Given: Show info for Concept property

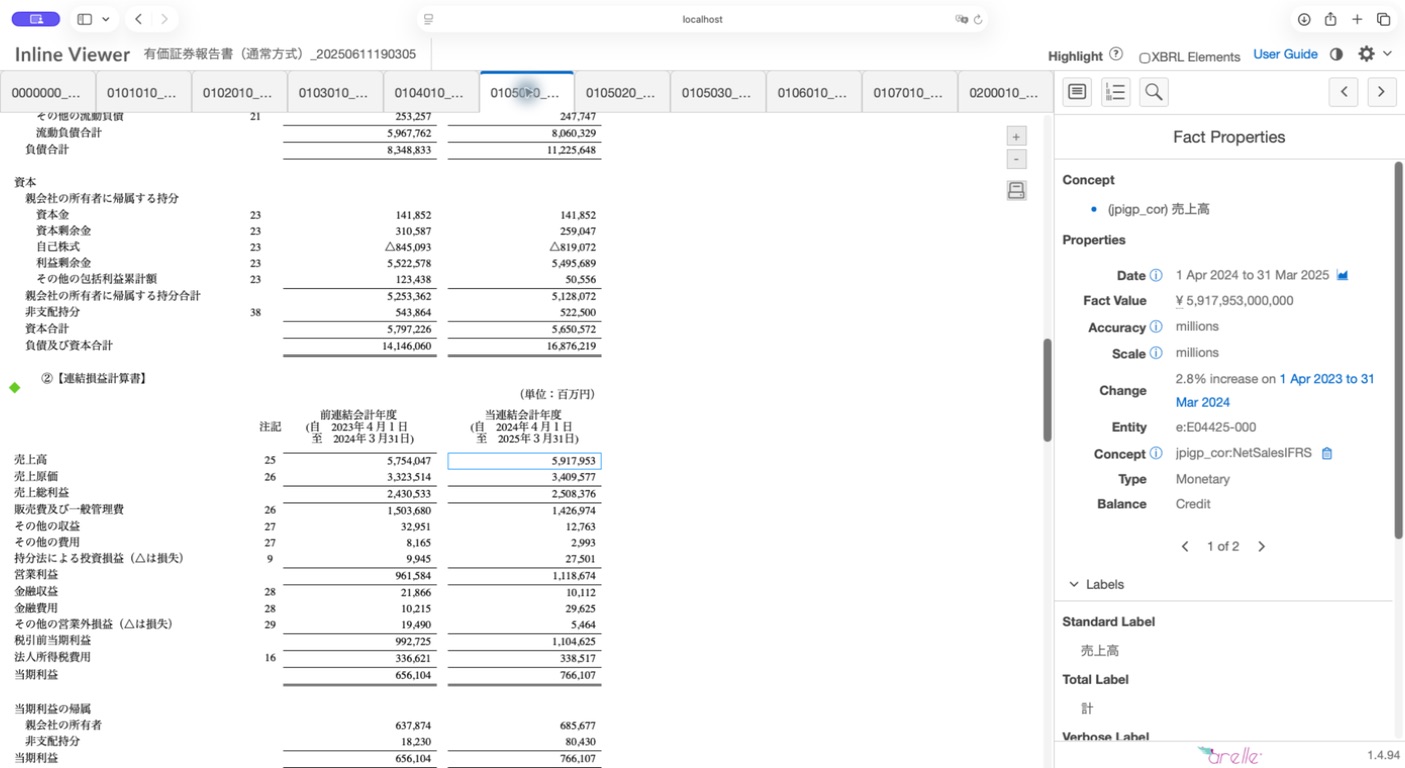Looking at the screenshot, I should pos(1156,453).
